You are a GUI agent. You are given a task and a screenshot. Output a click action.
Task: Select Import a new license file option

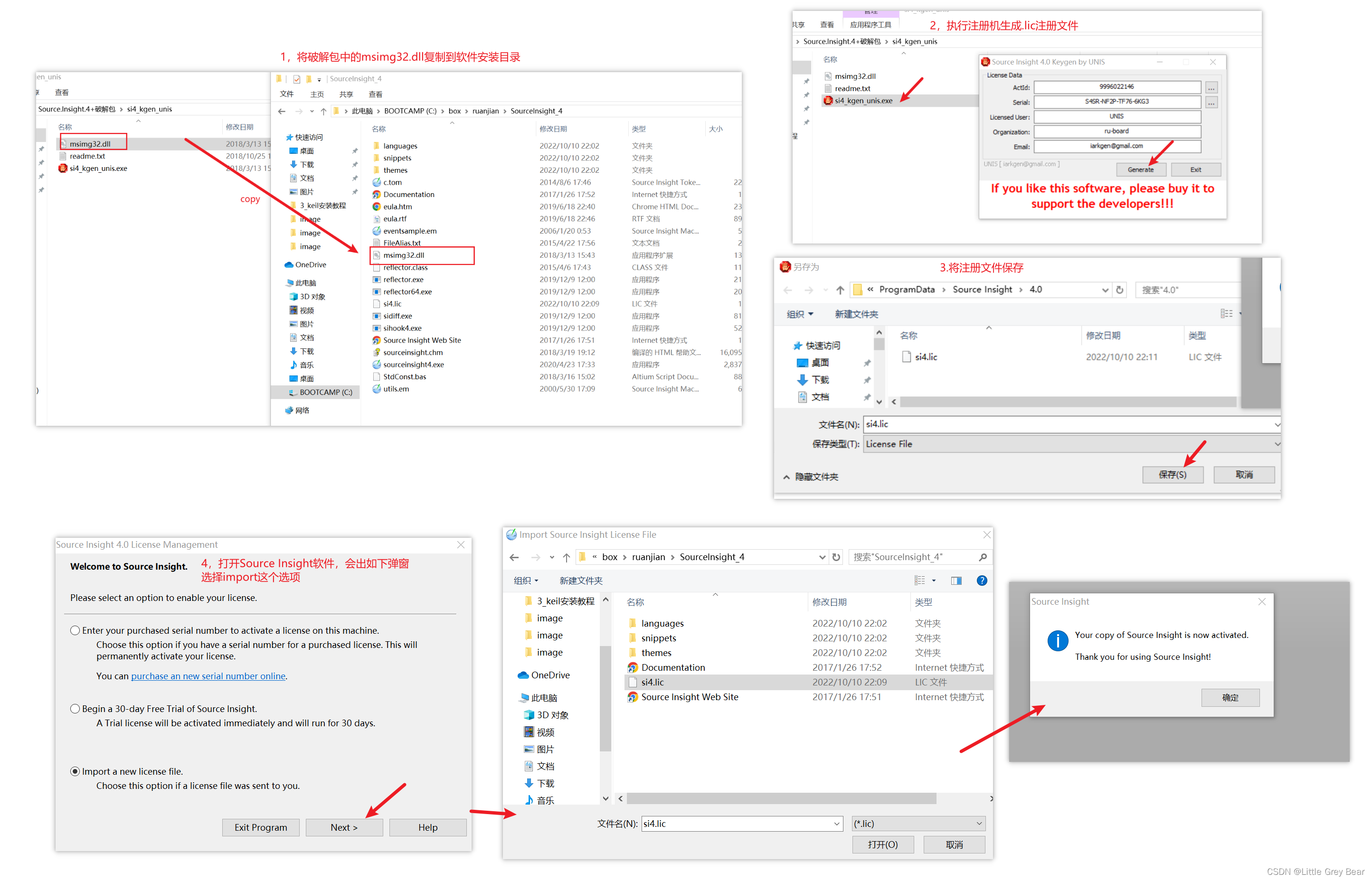click(x=75, y=772)
